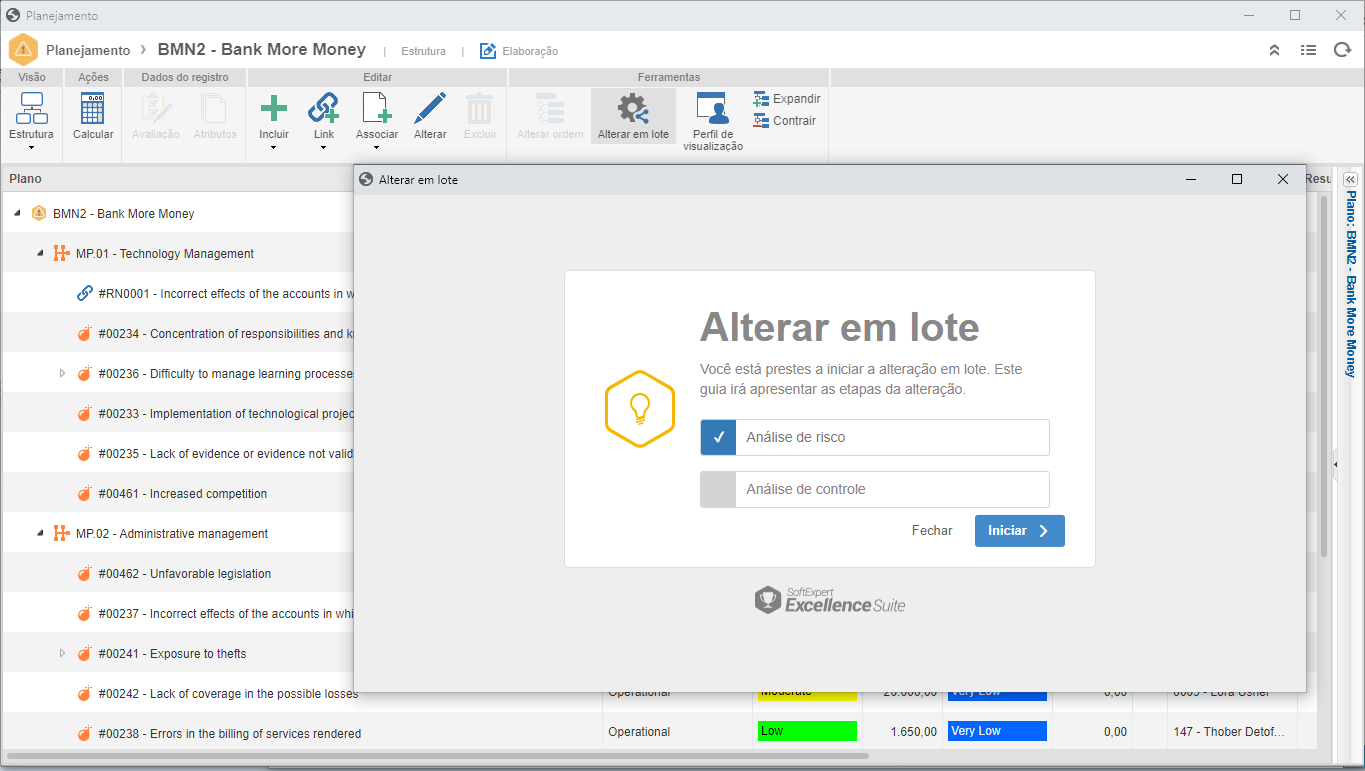Collapse MP.01 - Technology Management node
The width and height of the screenshot is (1365, 771).
tap(40, 253)
